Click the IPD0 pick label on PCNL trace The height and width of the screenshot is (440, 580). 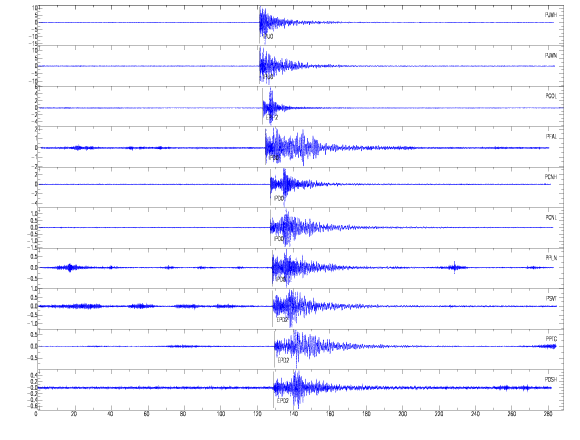tap(279, 239)
